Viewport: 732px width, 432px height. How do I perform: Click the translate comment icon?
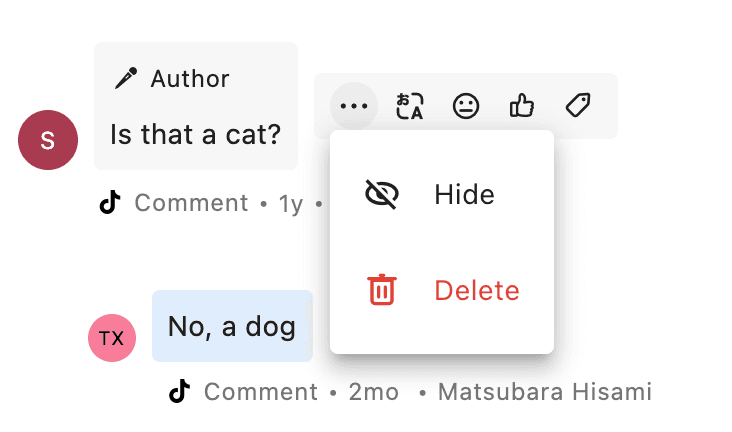point(410,106)
